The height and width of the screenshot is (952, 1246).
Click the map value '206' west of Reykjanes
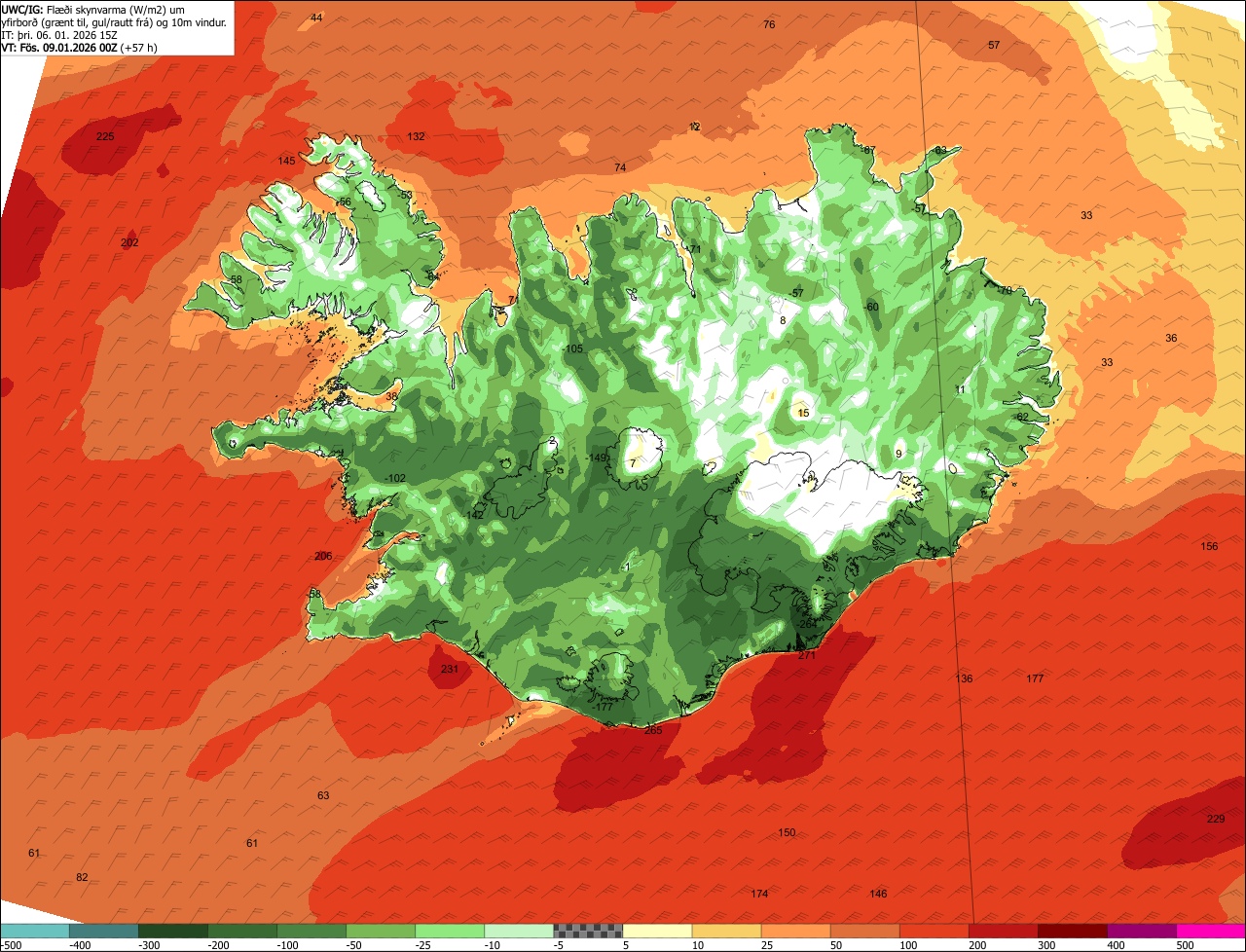point(323,556)
